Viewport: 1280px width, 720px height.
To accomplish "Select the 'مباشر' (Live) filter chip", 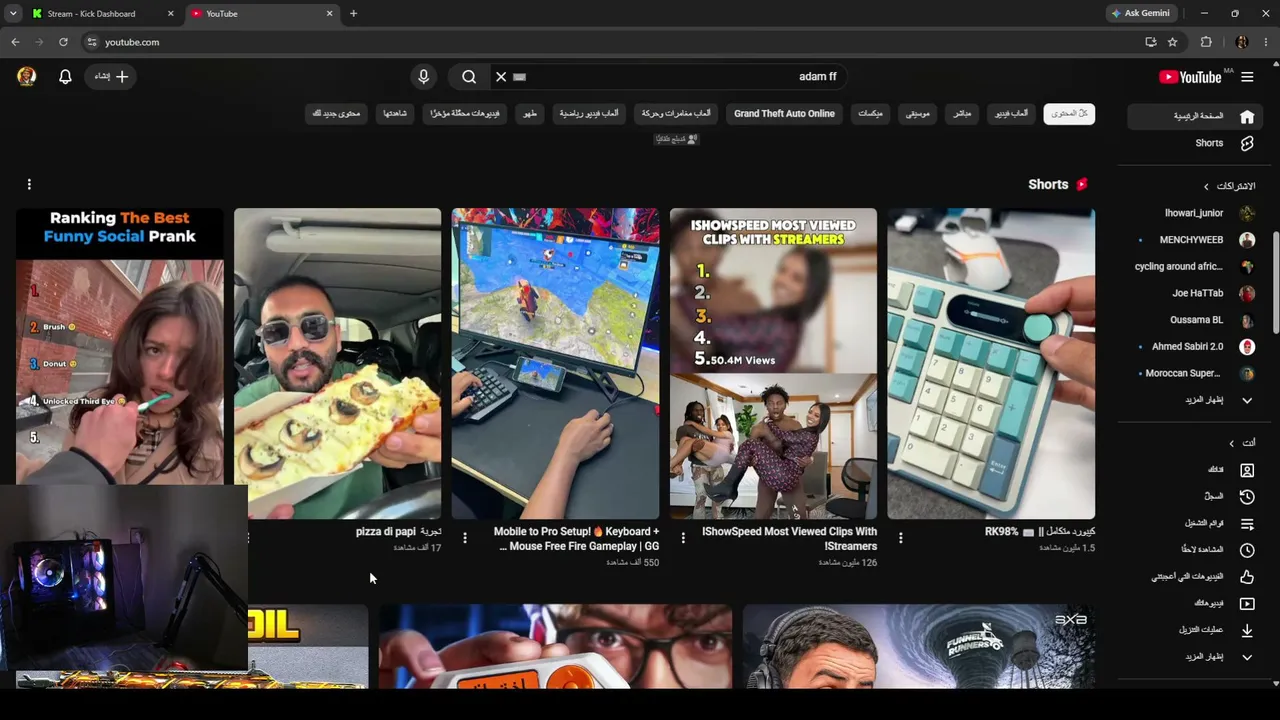I will point(962,114).
